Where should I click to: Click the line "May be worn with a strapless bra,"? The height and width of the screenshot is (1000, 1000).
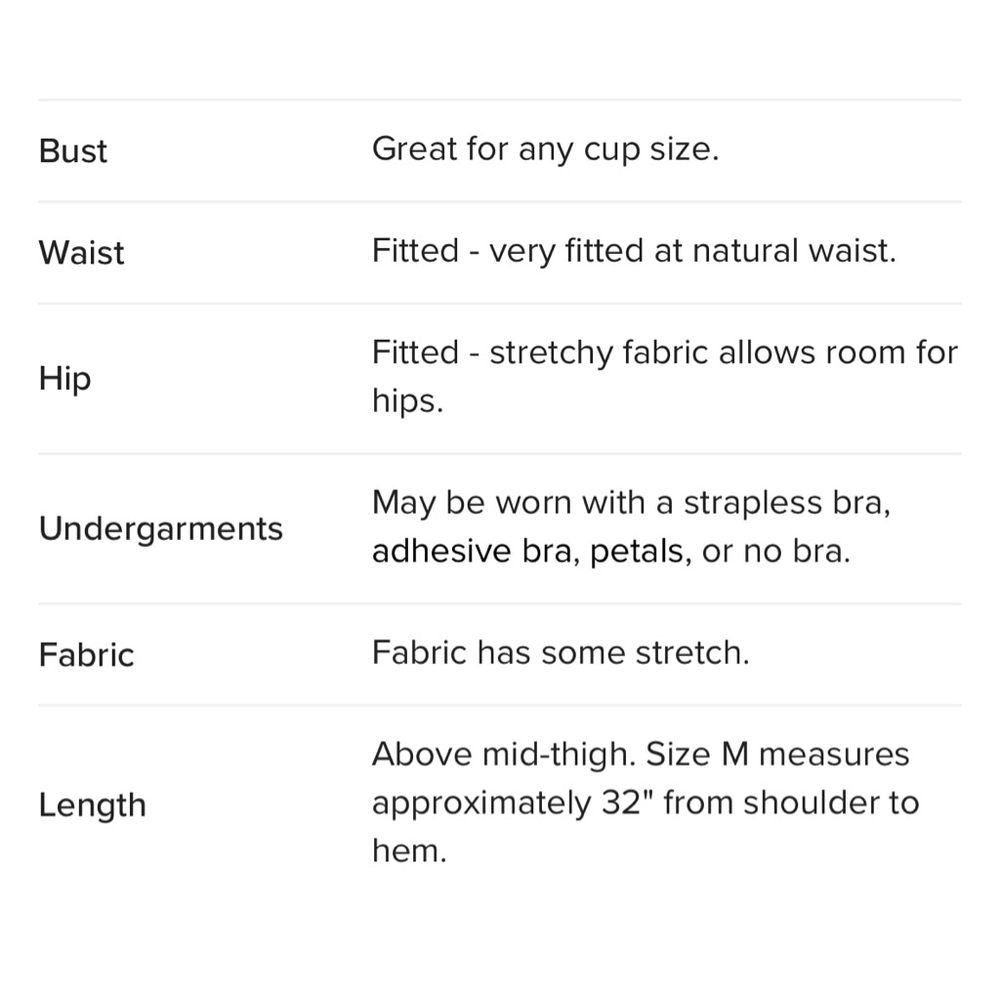coord(631,503)
